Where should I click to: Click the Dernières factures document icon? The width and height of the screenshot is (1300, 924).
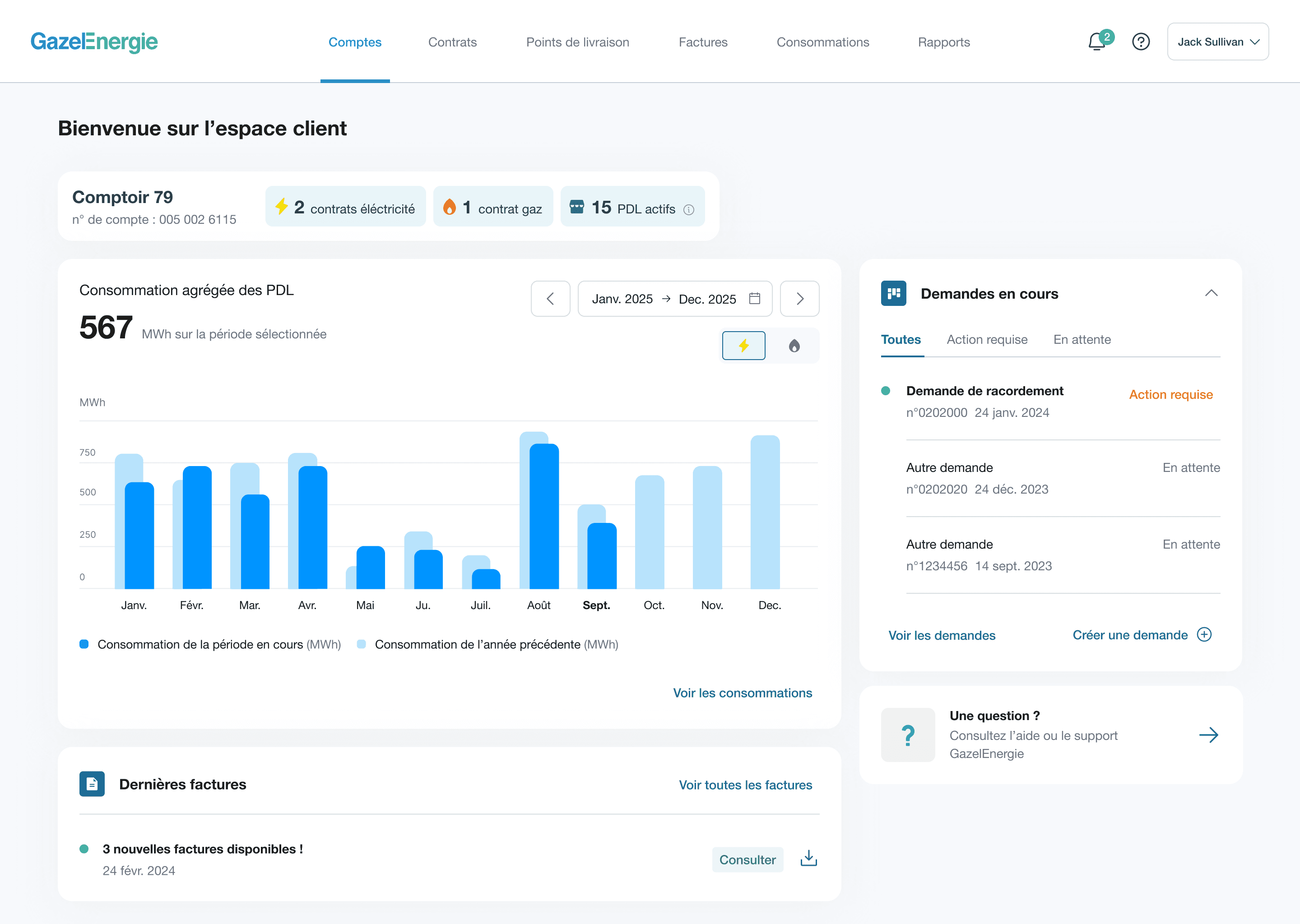(x=92, y=784)
